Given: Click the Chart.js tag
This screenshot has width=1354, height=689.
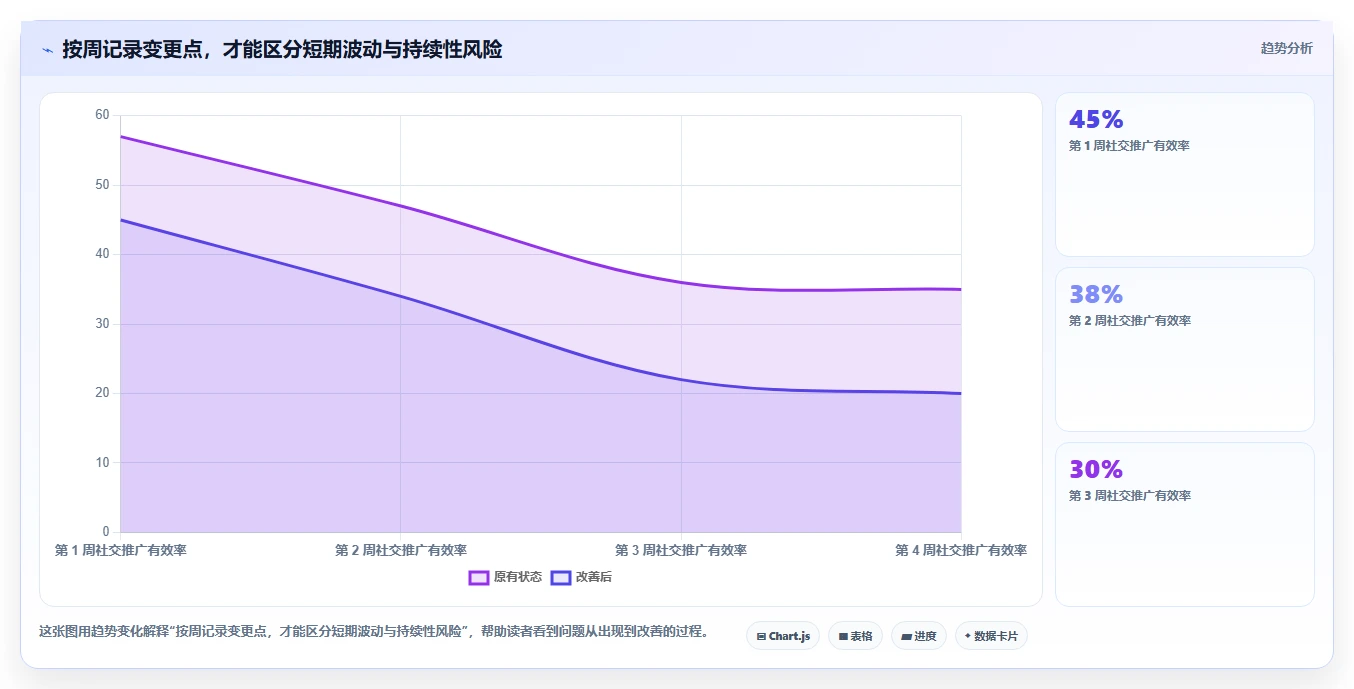Looking at the screenshot, I should click(783, 636).
